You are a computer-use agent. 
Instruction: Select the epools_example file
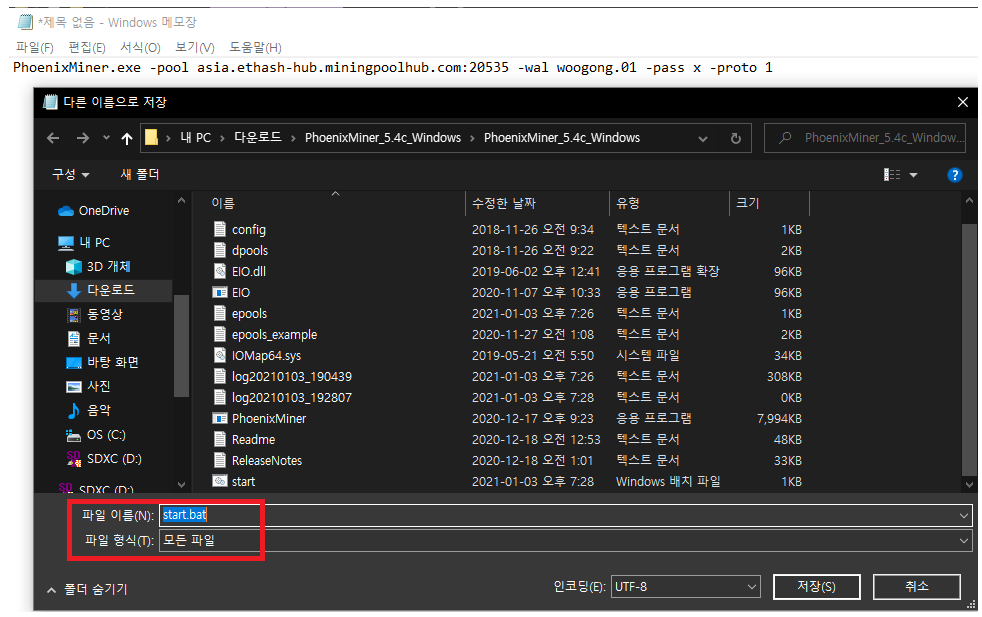tap(274, 334)
